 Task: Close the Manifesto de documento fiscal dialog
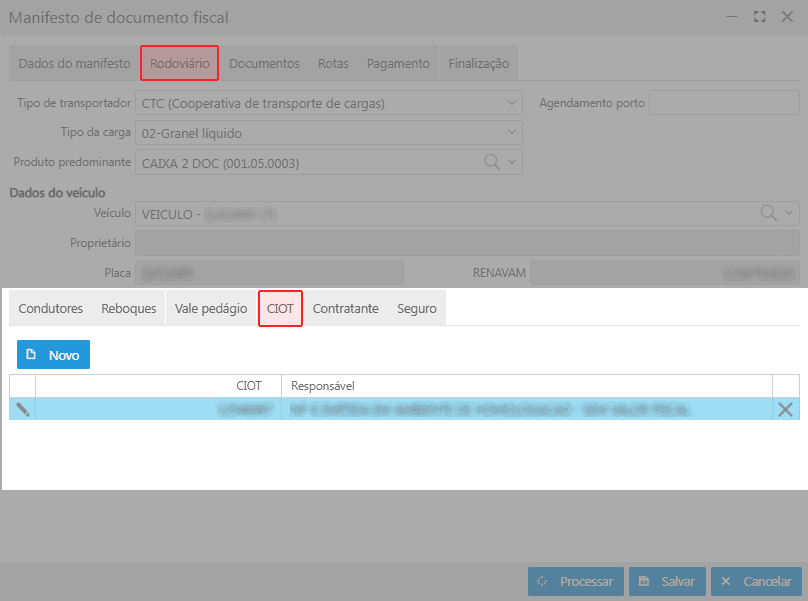click(785, 17)
